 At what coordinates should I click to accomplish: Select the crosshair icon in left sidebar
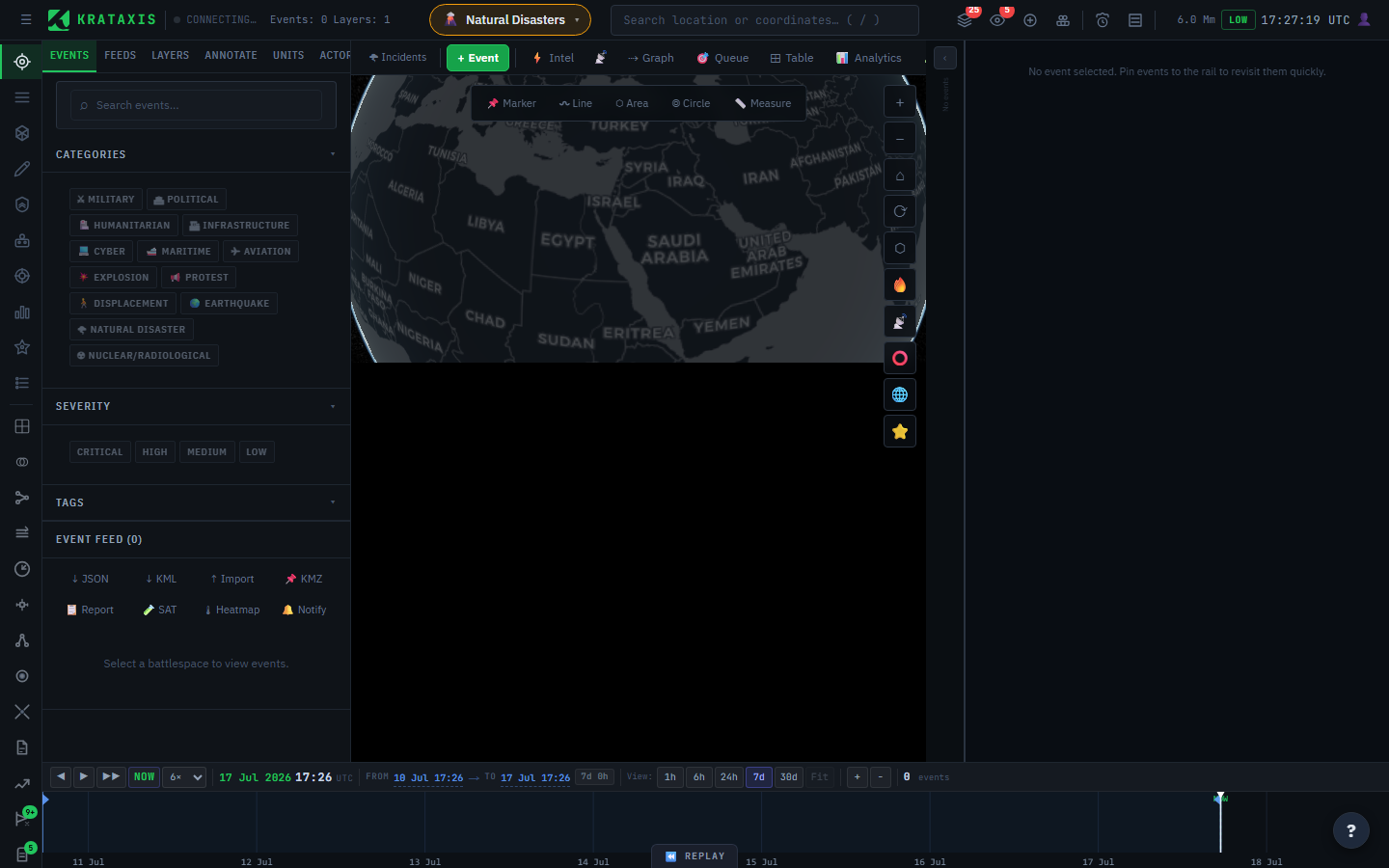(21, 62)
